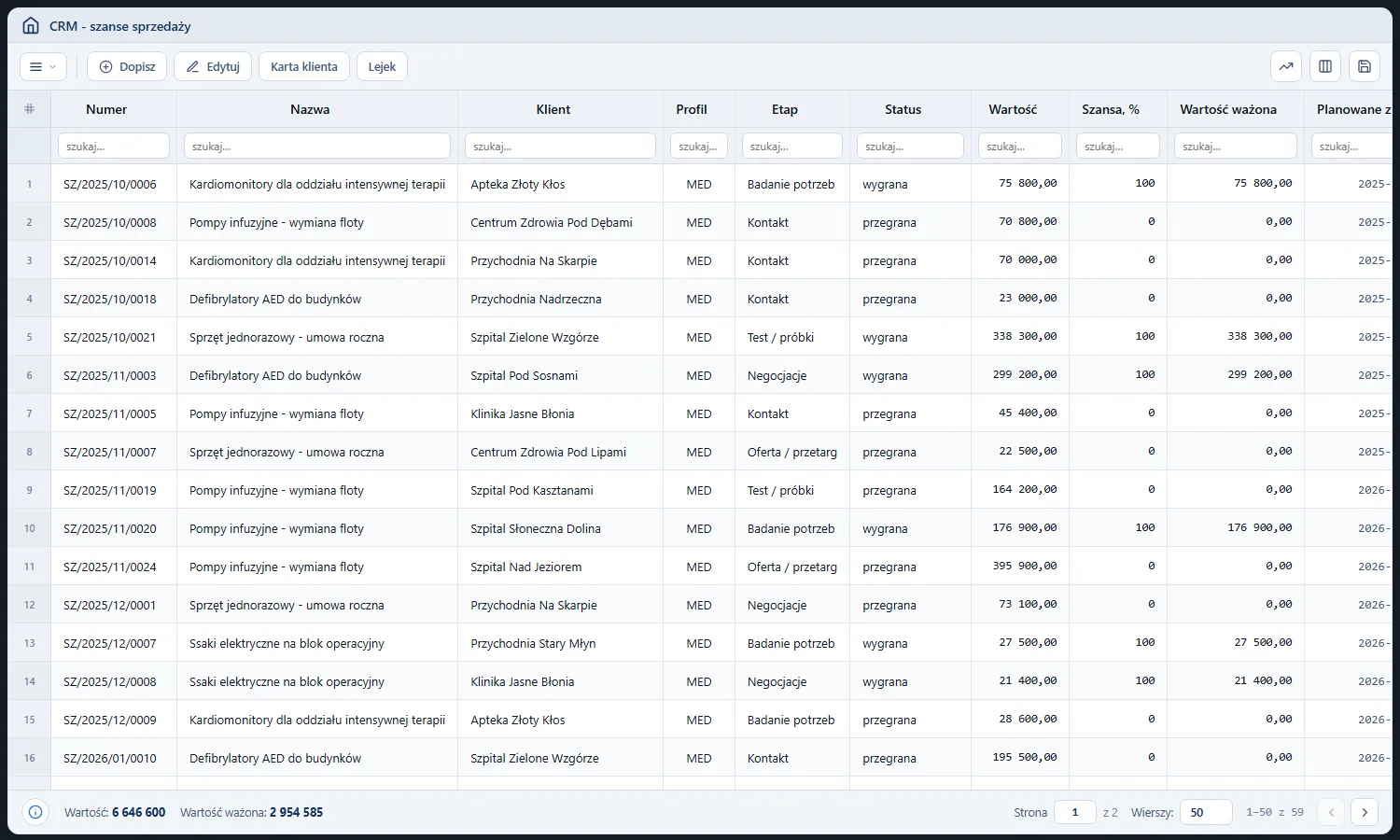Click the Wierszy rows-per-page field
1400x840 pixels.
(1206, 812)
